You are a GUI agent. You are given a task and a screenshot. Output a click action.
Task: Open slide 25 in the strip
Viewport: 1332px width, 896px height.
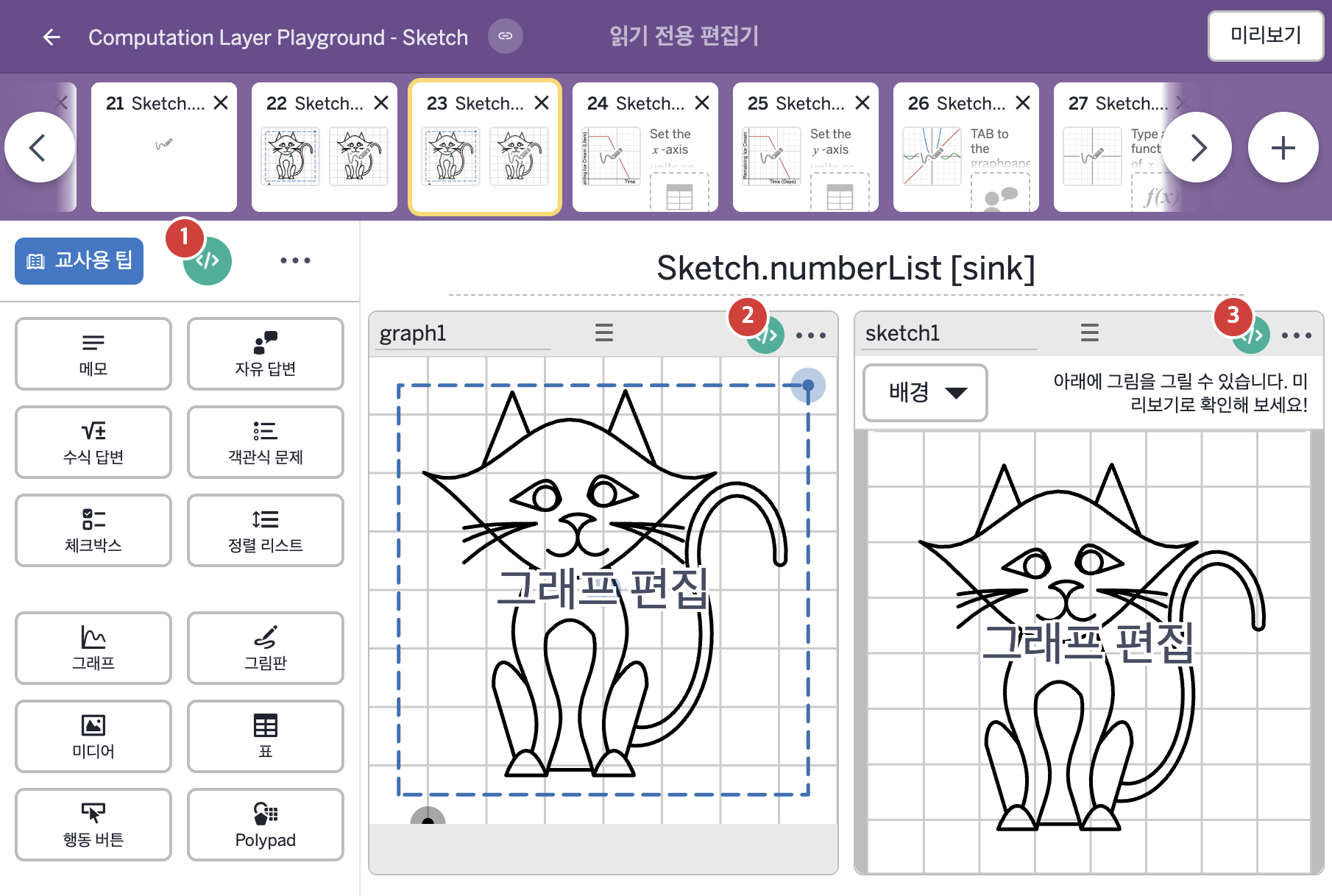[x=806, y=147]
